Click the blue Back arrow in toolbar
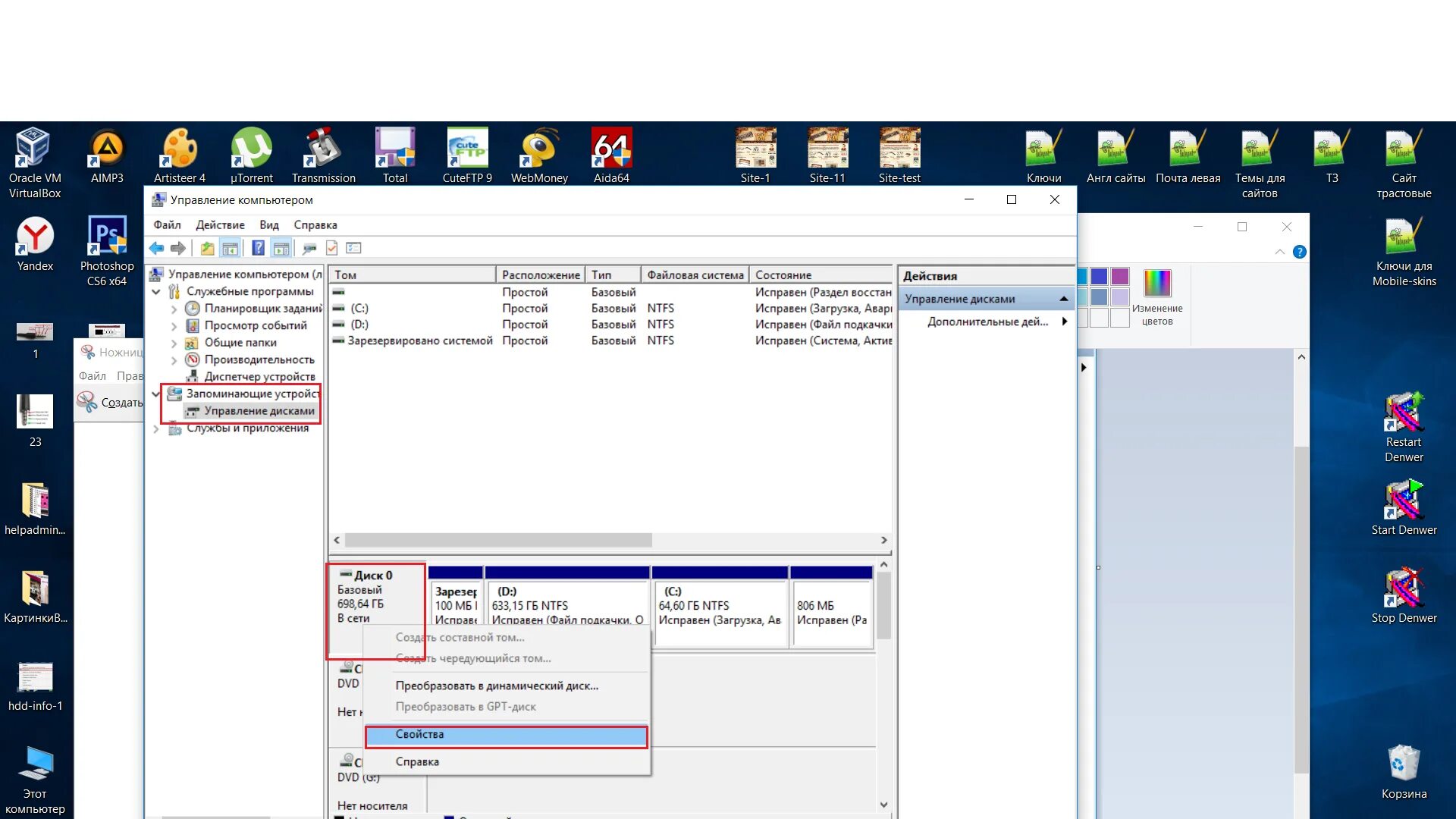The image size is (1456, 819). 156,248
